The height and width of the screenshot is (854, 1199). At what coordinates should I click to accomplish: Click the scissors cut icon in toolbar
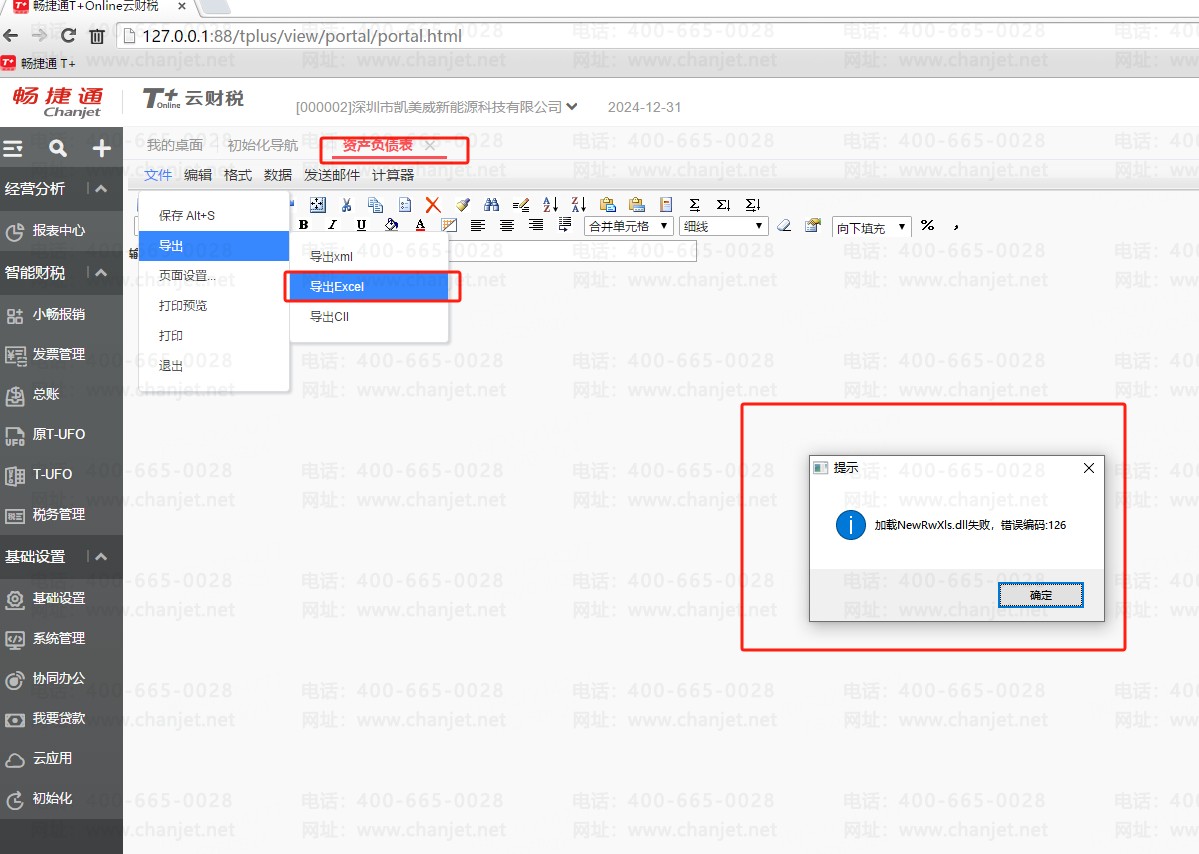pos(346,205)
